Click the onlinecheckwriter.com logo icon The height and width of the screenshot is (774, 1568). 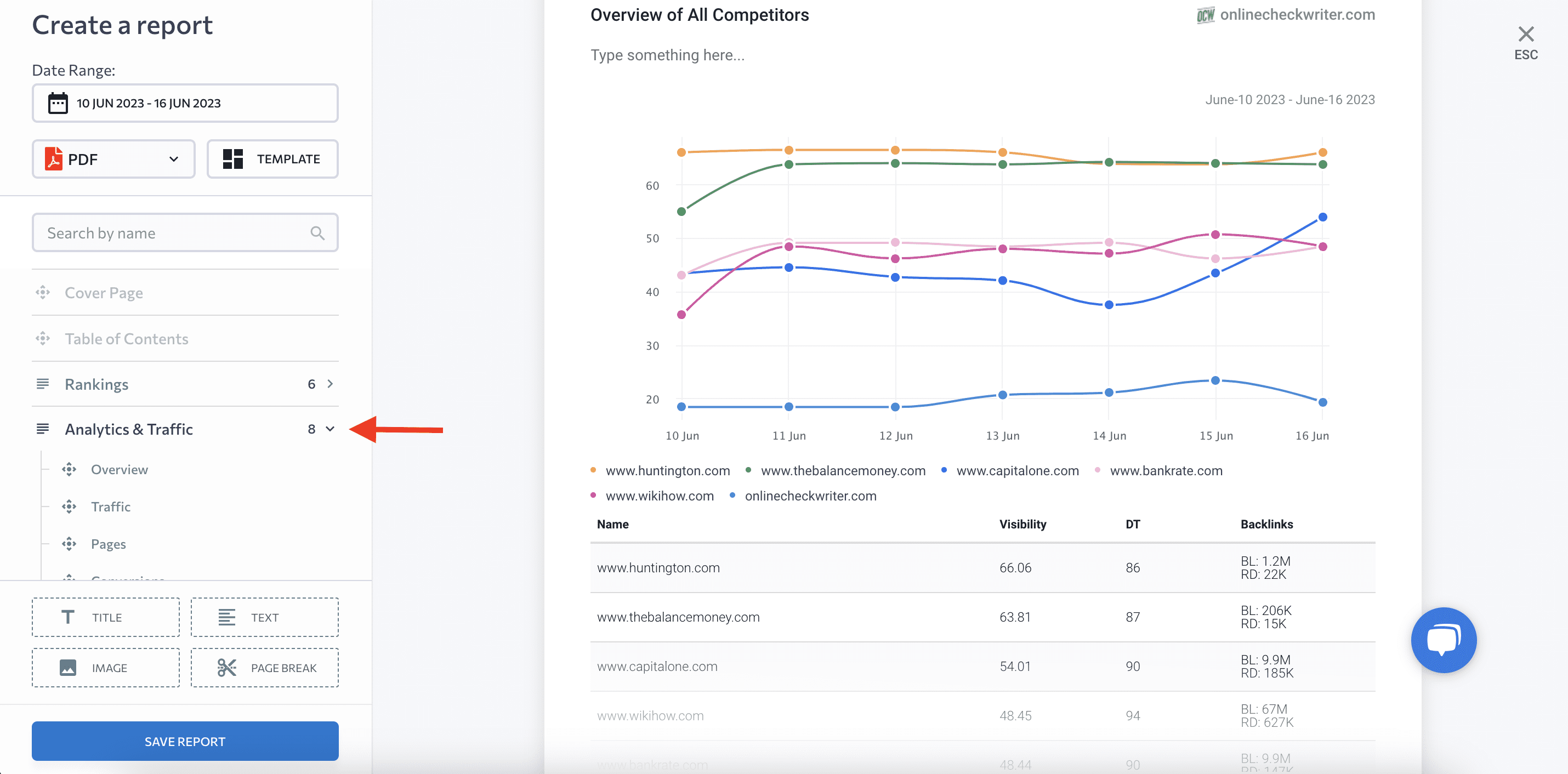[x=1205, y=15]
